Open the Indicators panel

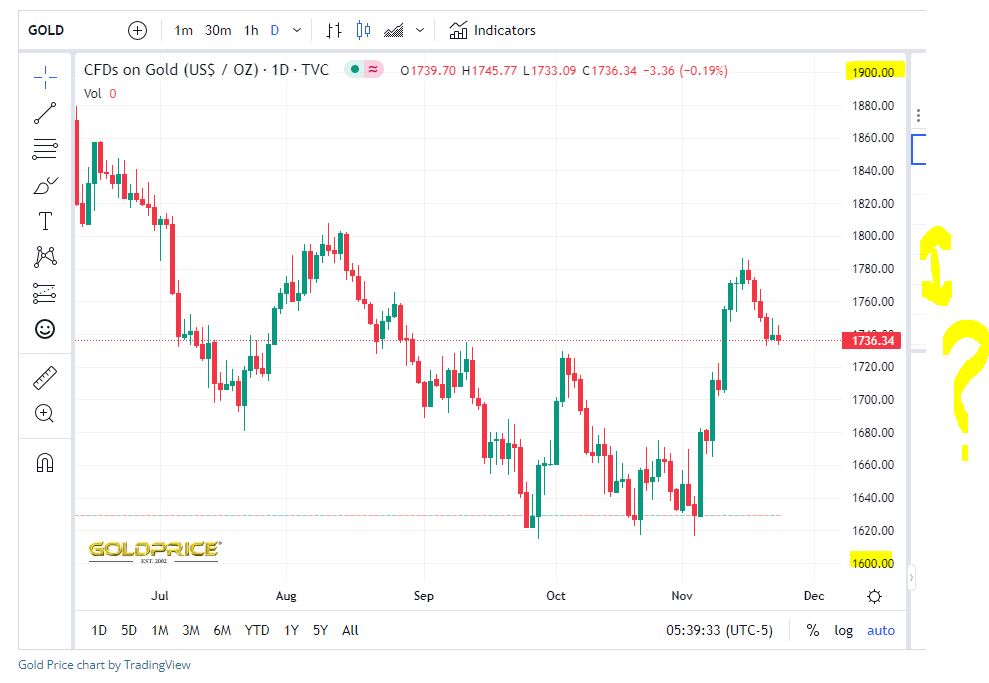[492, 30]
